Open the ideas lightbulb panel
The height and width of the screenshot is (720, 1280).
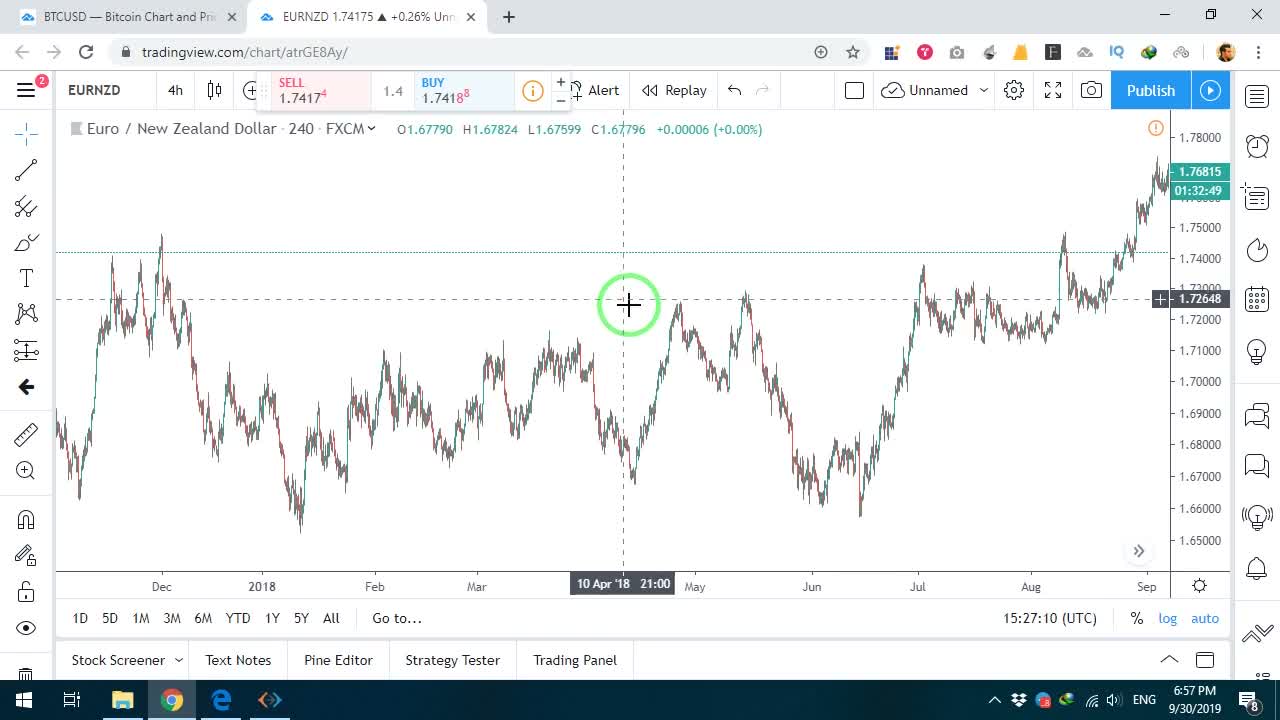click(x=1257, y=352)
